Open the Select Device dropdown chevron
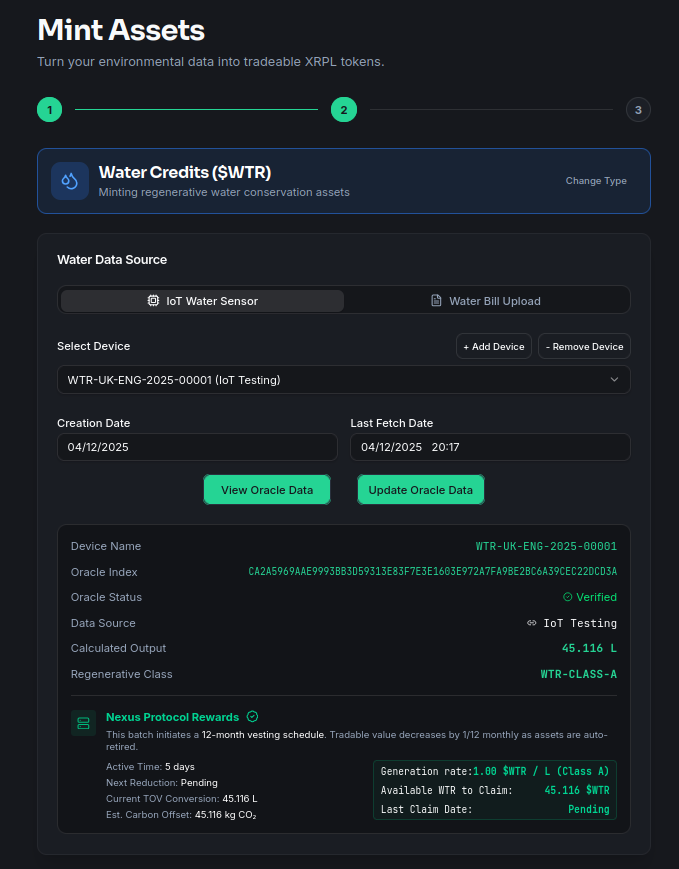 (x=614, y=380)
